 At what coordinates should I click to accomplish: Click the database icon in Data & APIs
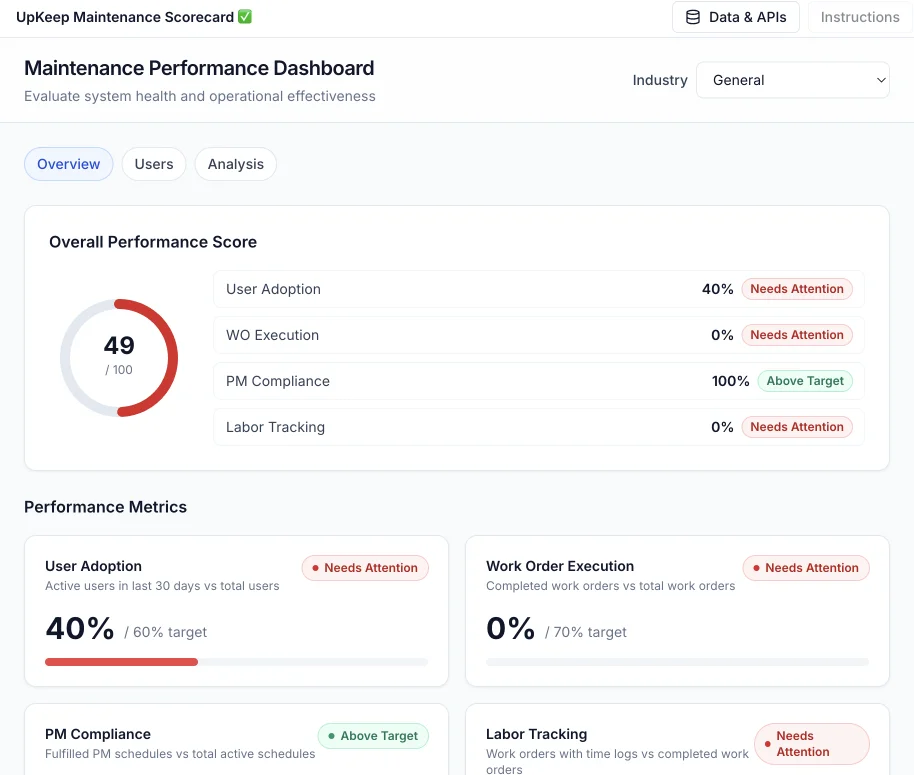693,17
